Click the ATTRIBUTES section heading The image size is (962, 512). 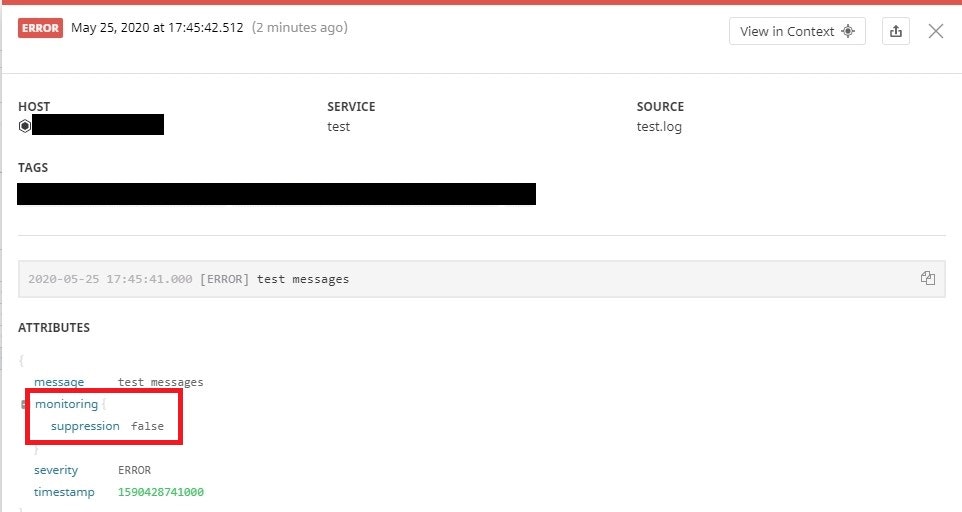54,327
